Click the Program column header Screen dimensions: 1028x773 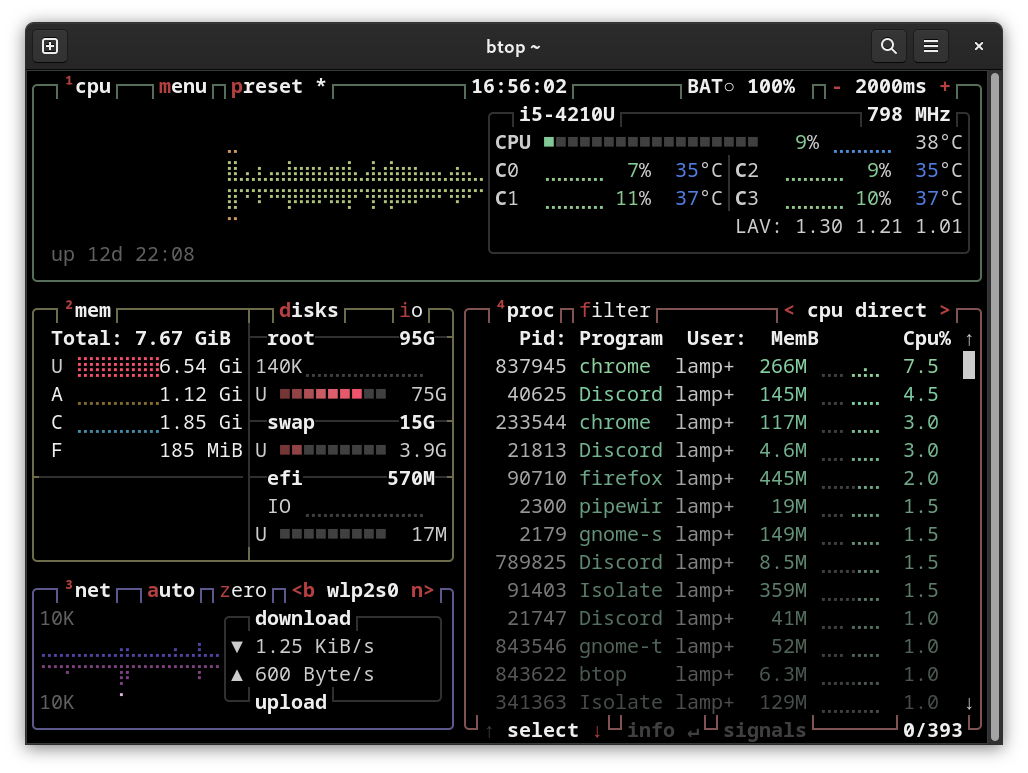(621, 338)
